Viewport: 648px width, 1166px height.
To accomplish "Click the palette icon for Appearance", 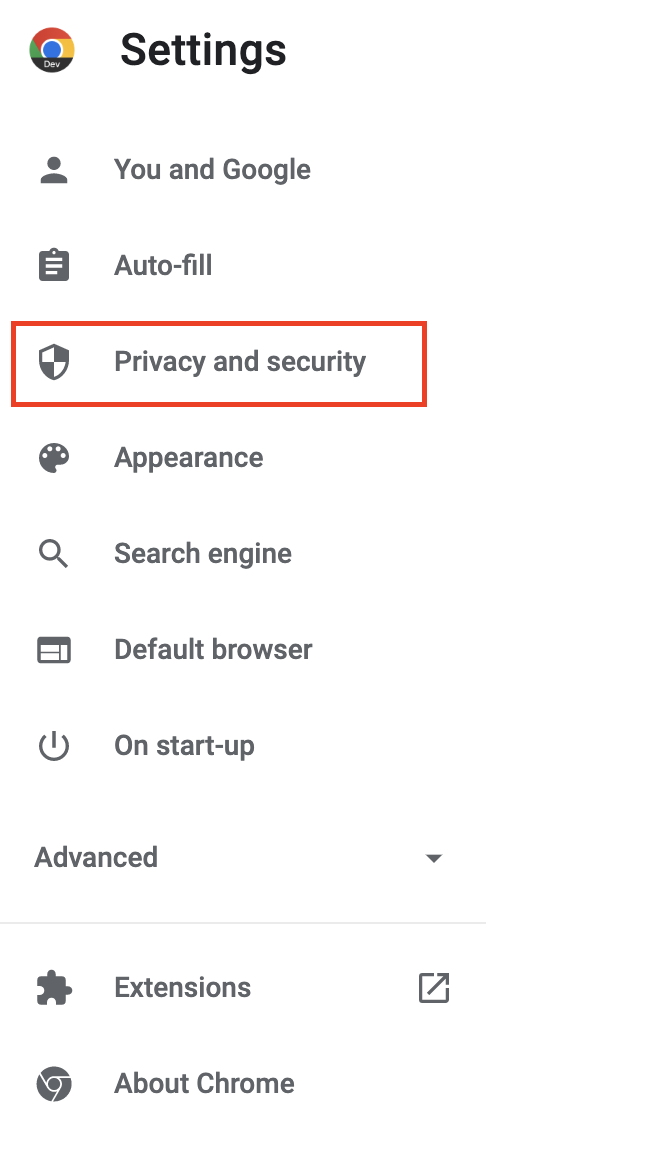I will click(54, 457).
